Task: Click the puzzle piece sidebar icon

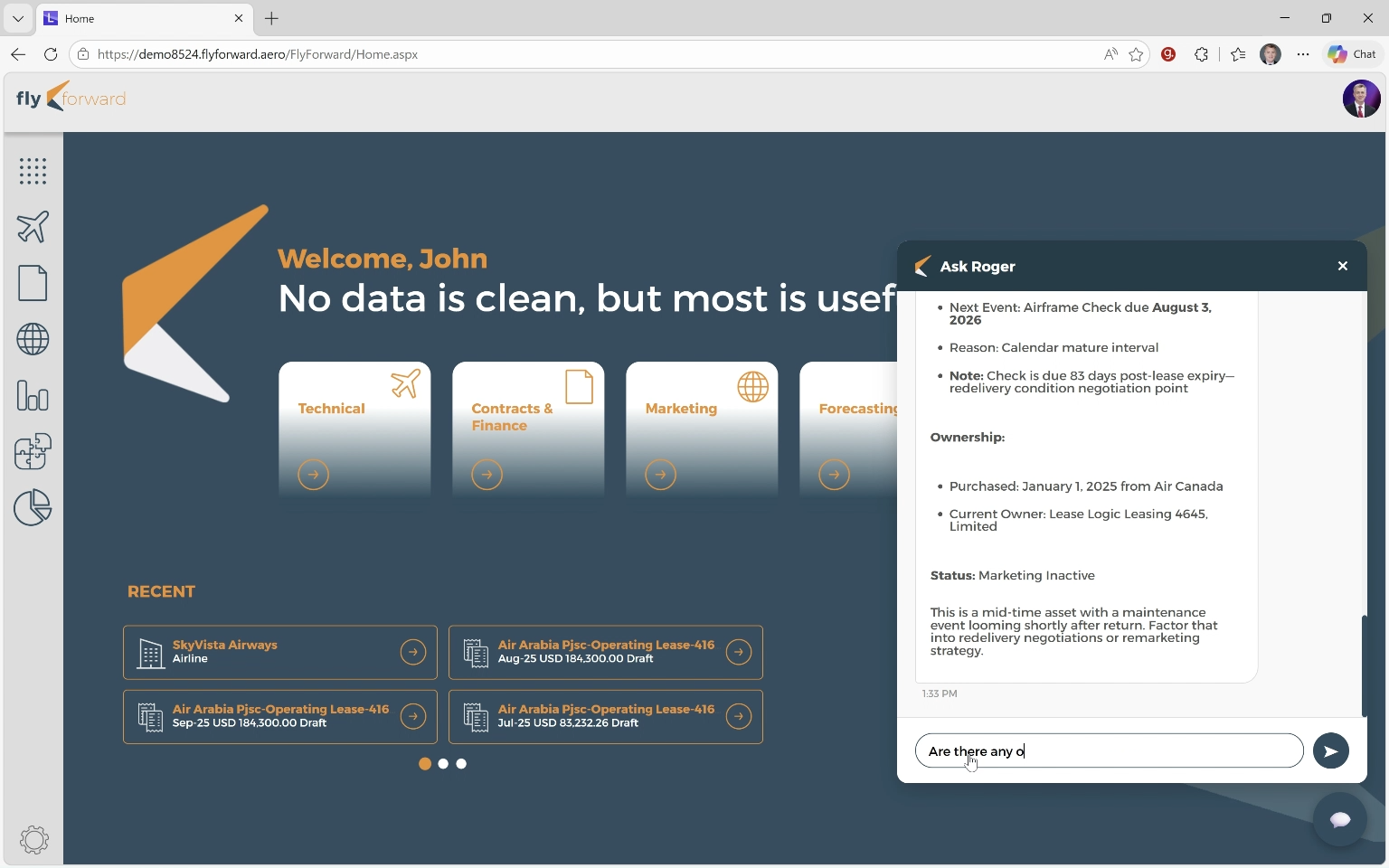Action: pos(33,452)
